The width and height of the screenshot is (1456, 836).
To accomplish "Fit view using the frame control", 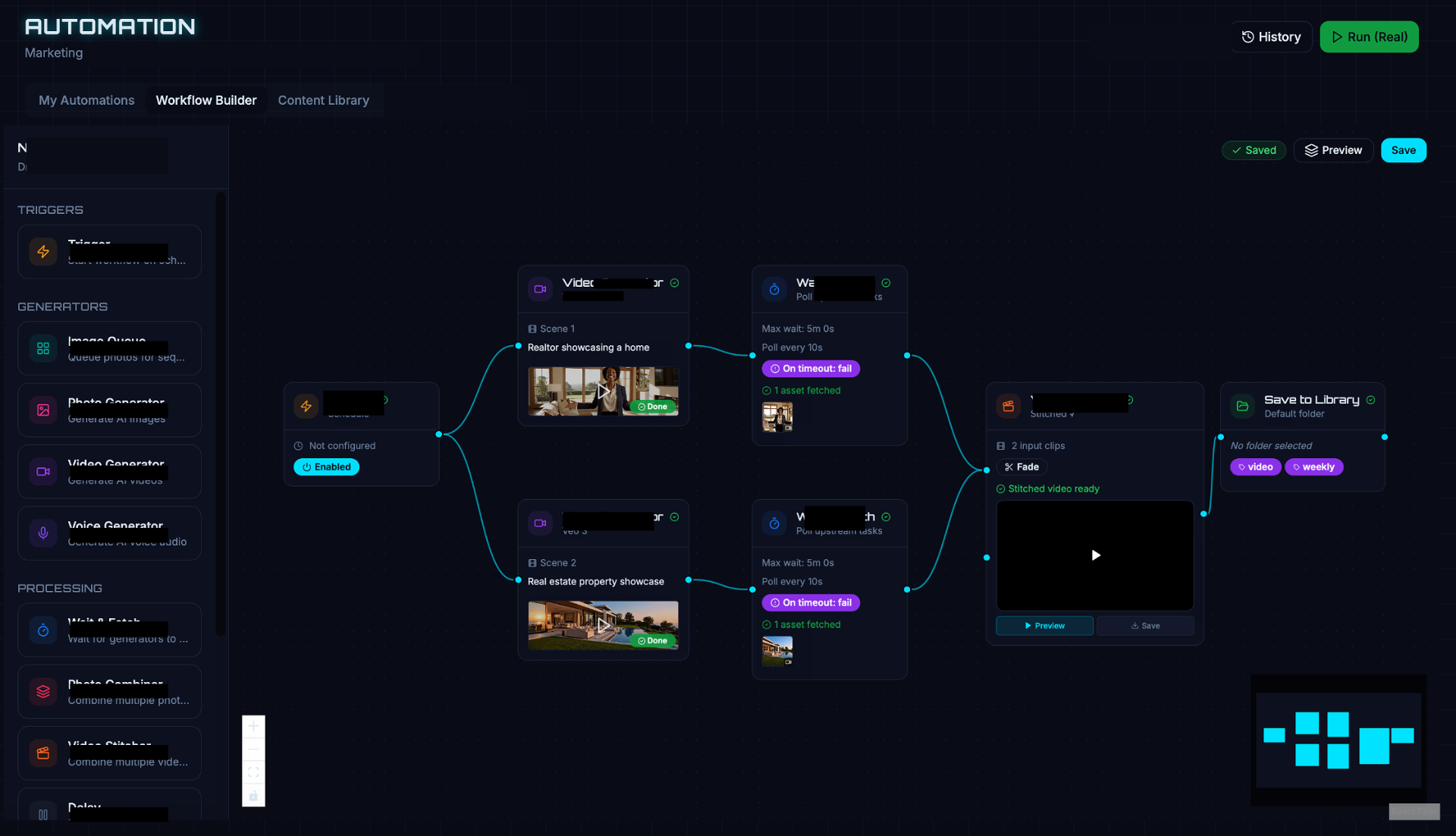I will pos(253,772).
